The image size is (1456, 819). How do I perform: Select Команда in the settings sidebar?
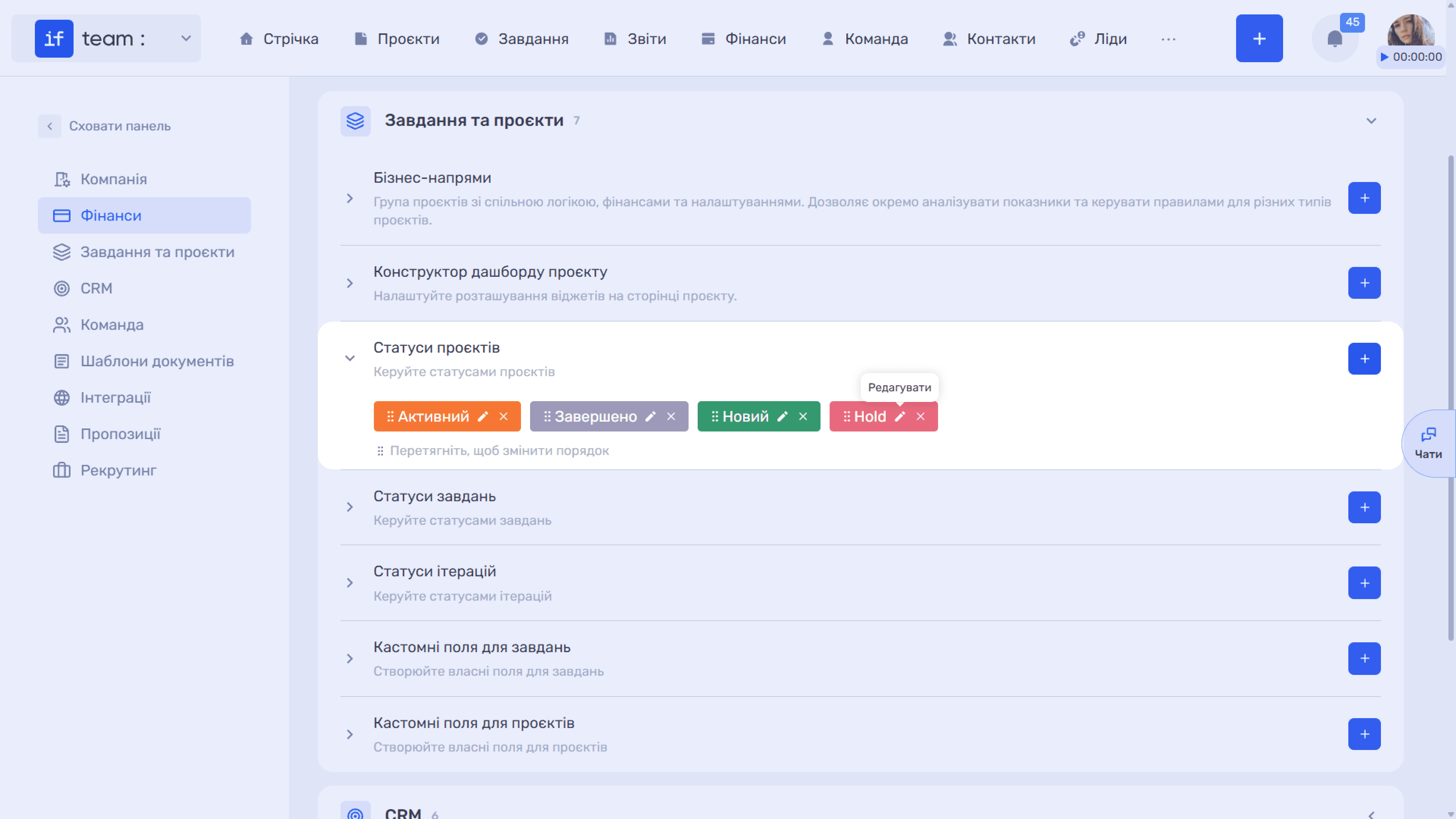144,325
